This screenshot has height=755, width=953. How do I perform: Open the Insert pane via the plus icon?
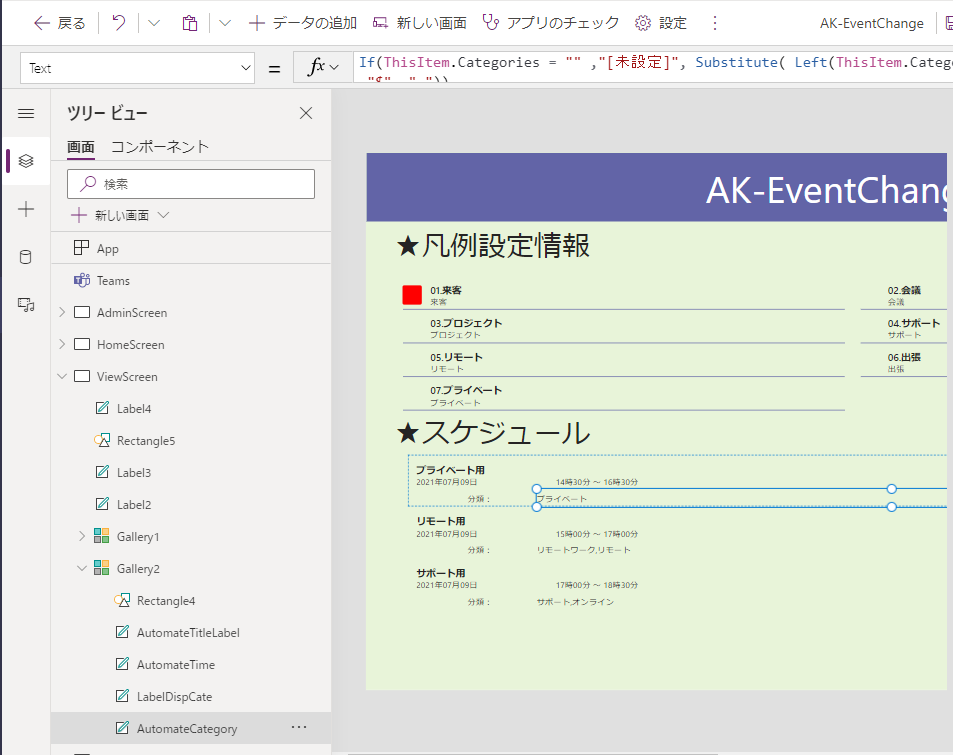click(x=25, y=209)
